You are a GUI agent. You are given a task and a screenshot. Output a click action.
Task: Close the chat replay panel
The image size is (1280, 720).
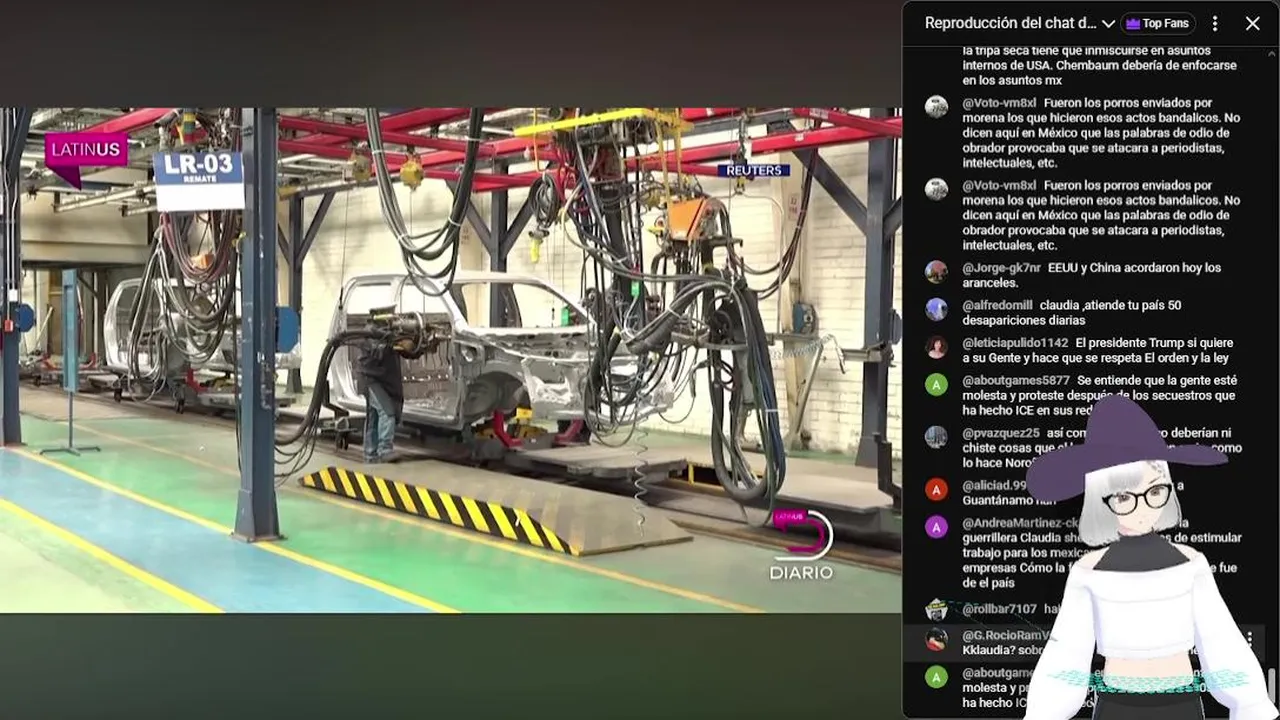tap(1252, 23)
